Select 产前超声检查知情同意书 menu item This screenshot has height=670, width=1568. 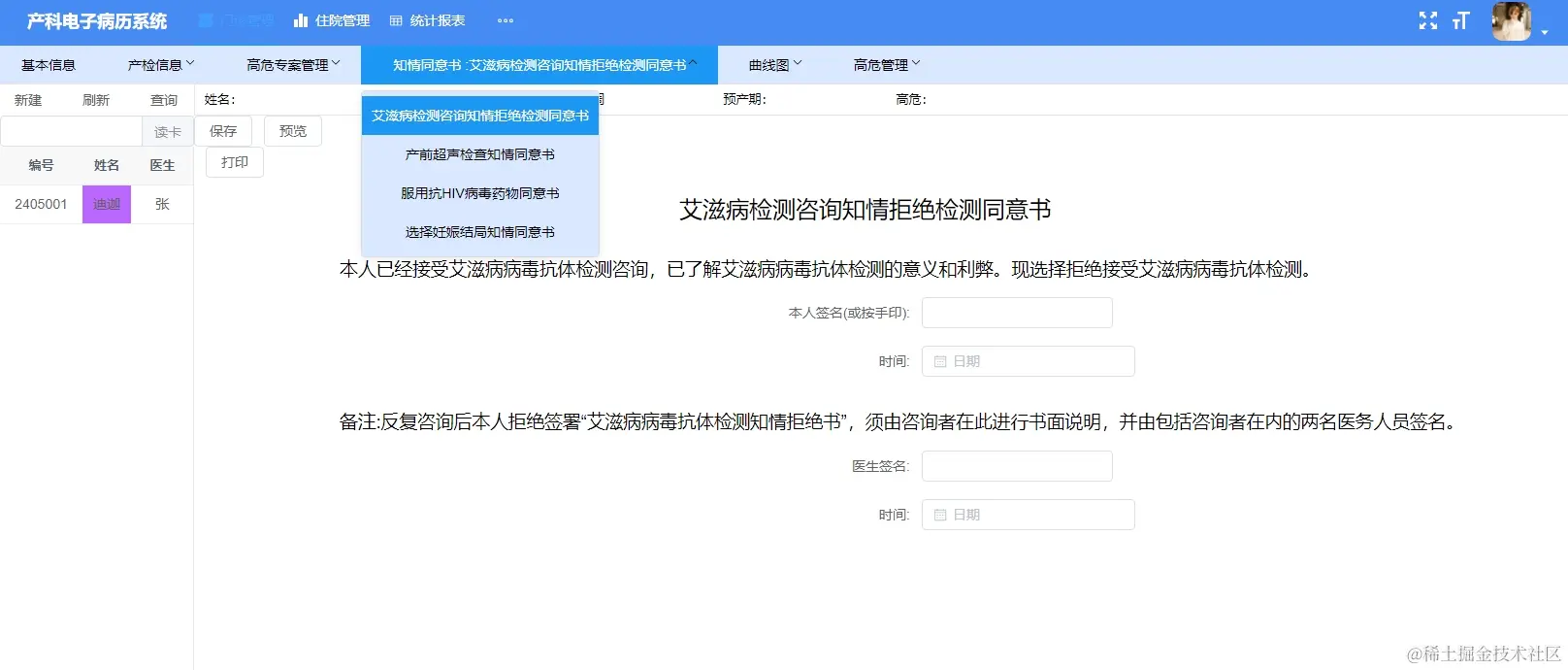(480, 154)
